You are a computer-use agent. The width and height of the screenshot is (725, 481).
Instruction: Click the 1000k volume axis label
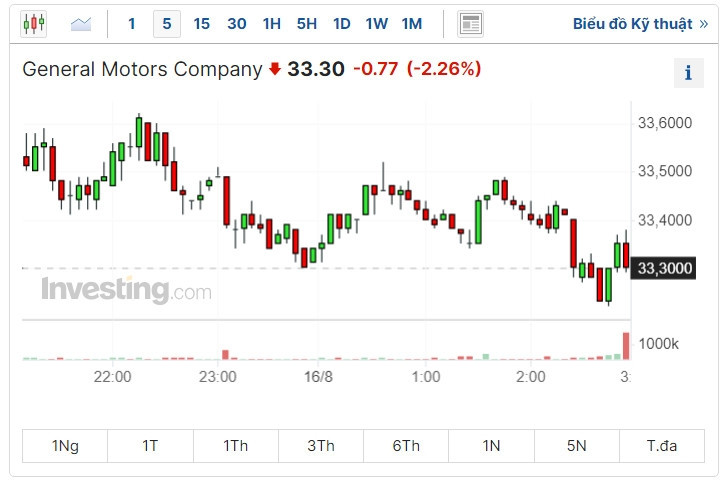coord(658,344)
